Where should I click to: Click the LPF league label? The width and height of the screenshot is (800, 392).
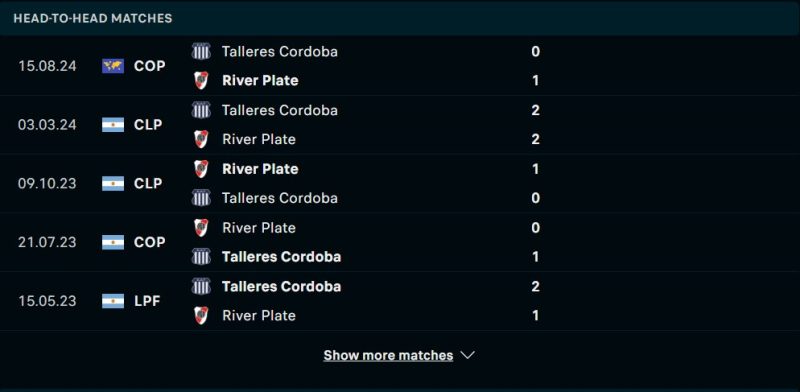pyautogui.click(x=147, y=301)
